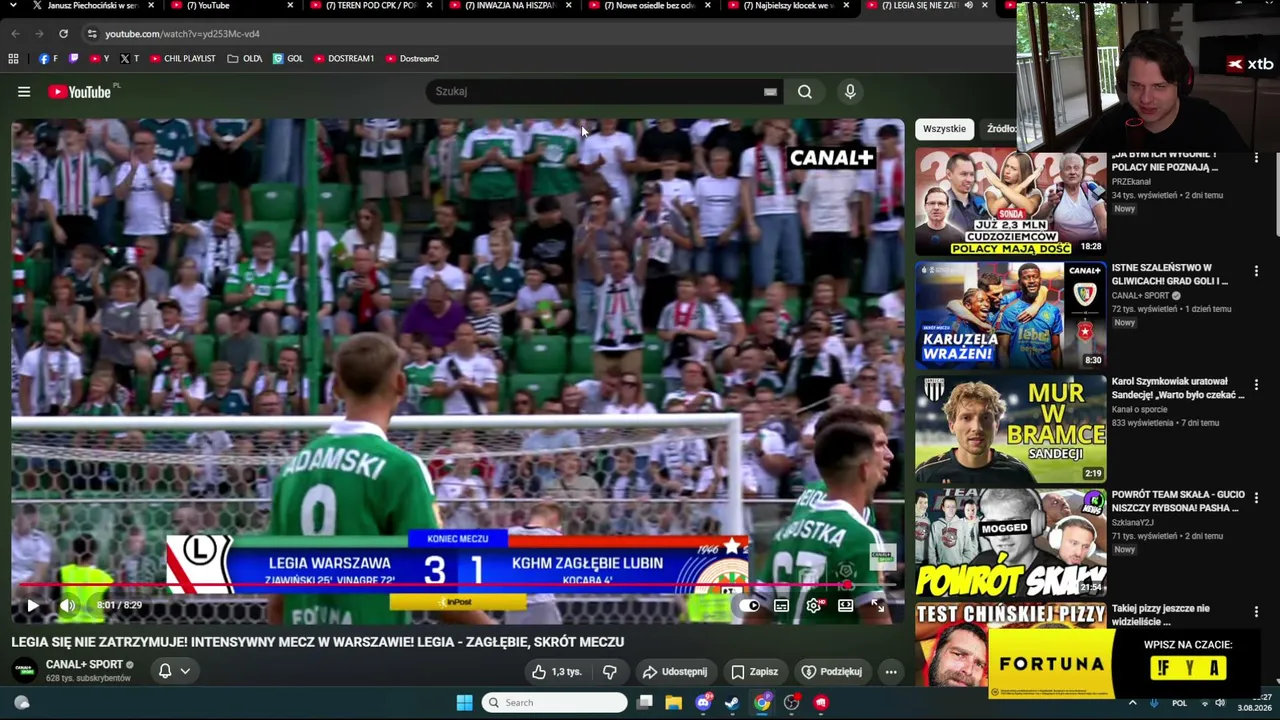Like the video with 1,3 tys. likes

[x=557, y=672]
